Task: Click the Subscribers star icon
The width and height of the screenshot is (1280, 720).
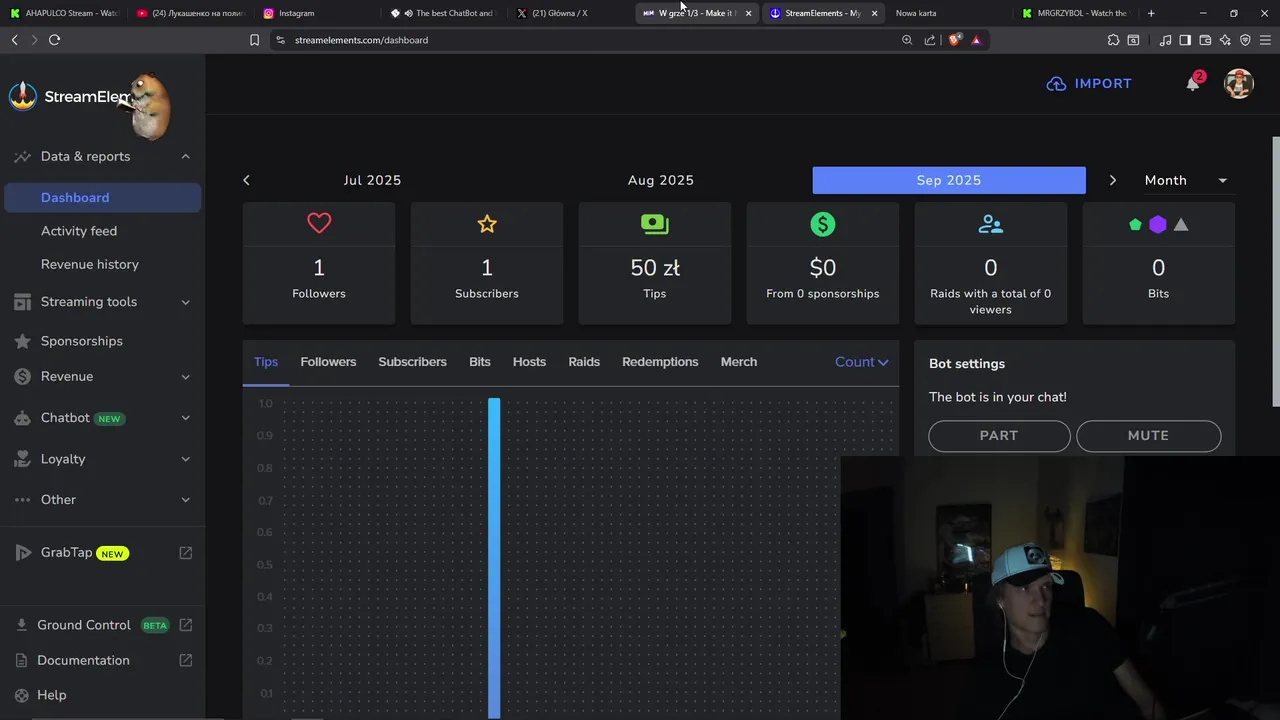Action: click(487, 224)
